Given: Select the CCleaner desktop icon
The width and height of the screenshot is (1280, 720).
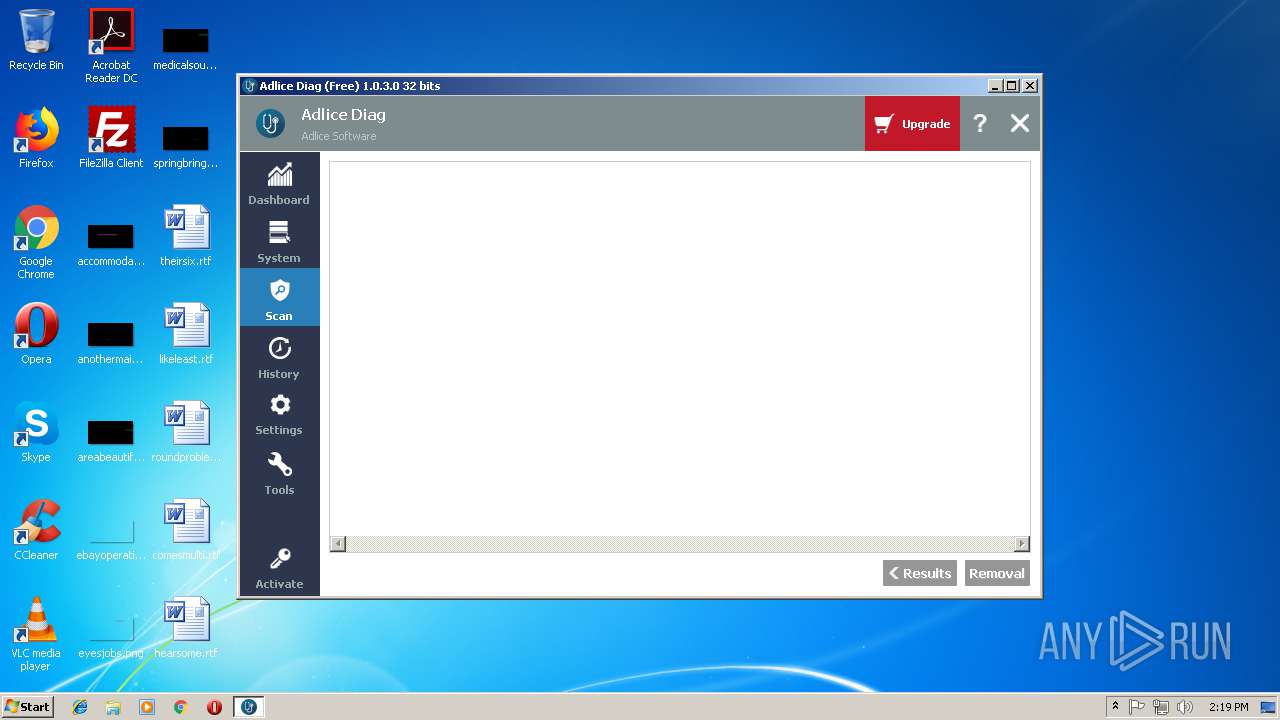Looking at the screenshot, I should point(36,530).
